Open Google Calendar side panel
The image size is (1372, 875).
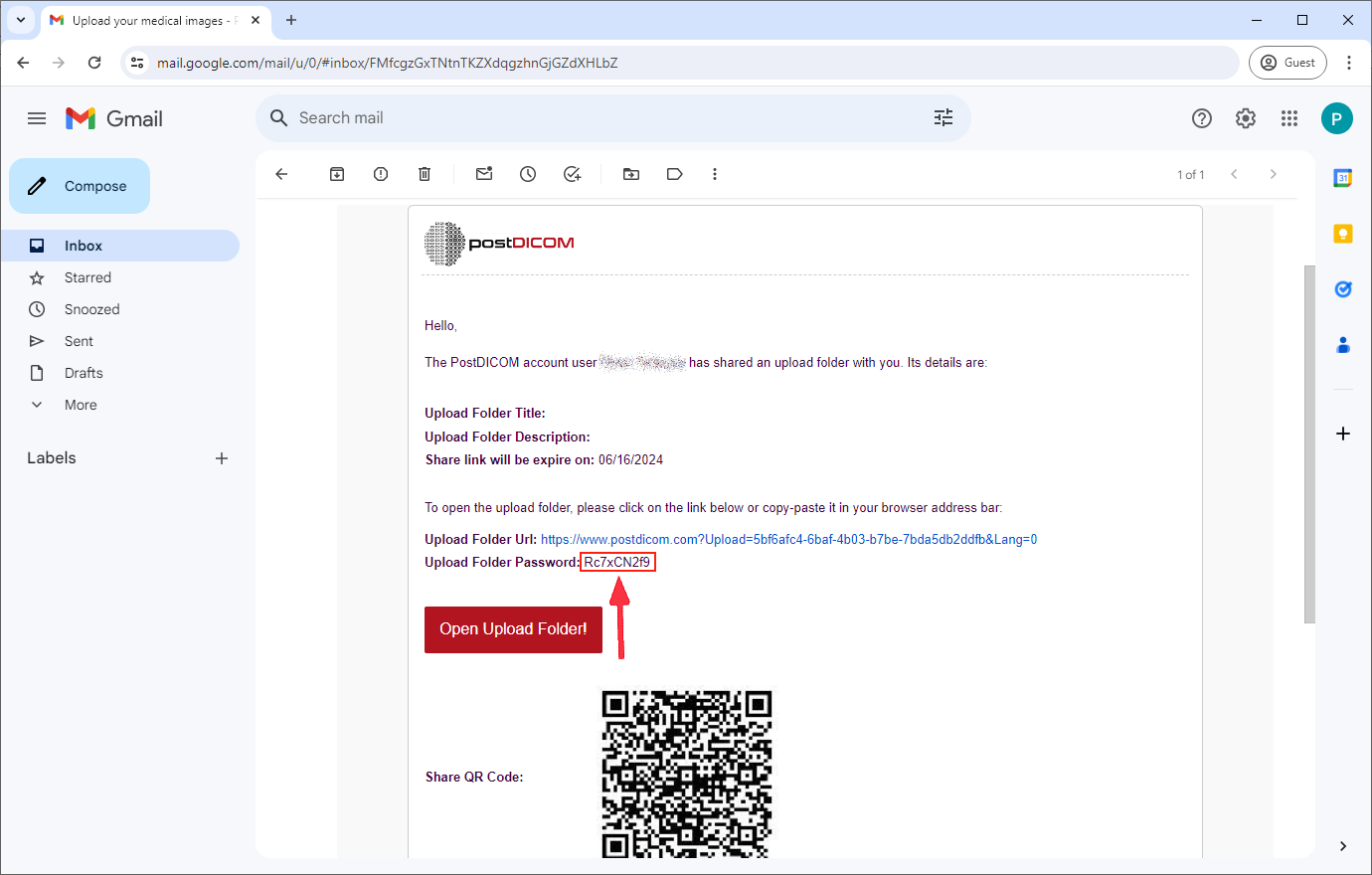click(1342, 179)
